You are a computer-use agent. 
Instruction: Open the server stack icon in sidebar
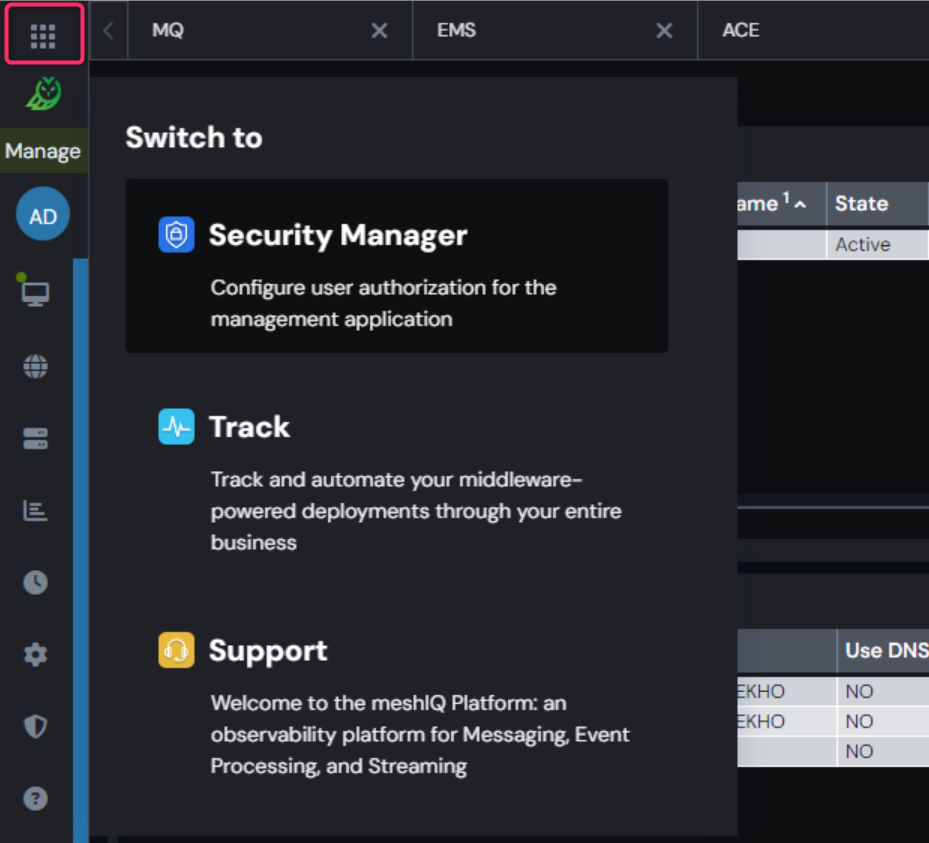point(36,438)
